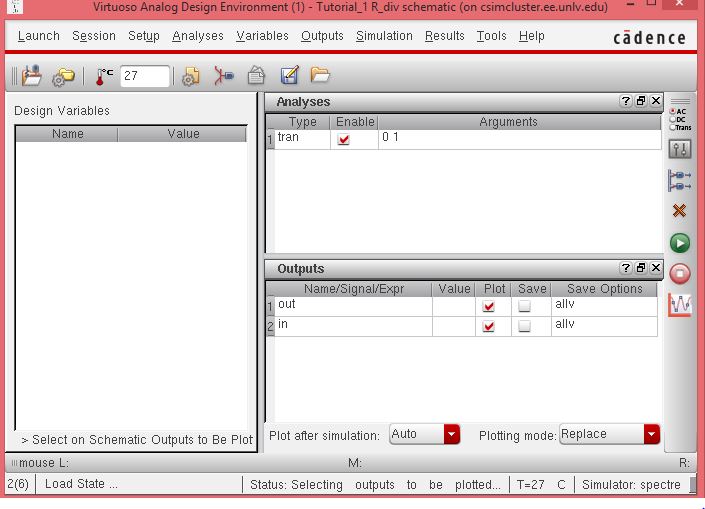The height and width of the screenshot is (509, 705).
Task: Click the orange X delete icon
Action: pyautogui.click(x=680, y=211)
